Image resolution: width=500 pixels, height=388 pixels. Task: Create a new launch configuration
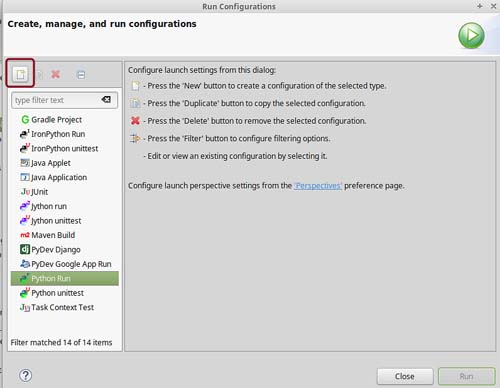pyautogui.click(x=20, y=74)
